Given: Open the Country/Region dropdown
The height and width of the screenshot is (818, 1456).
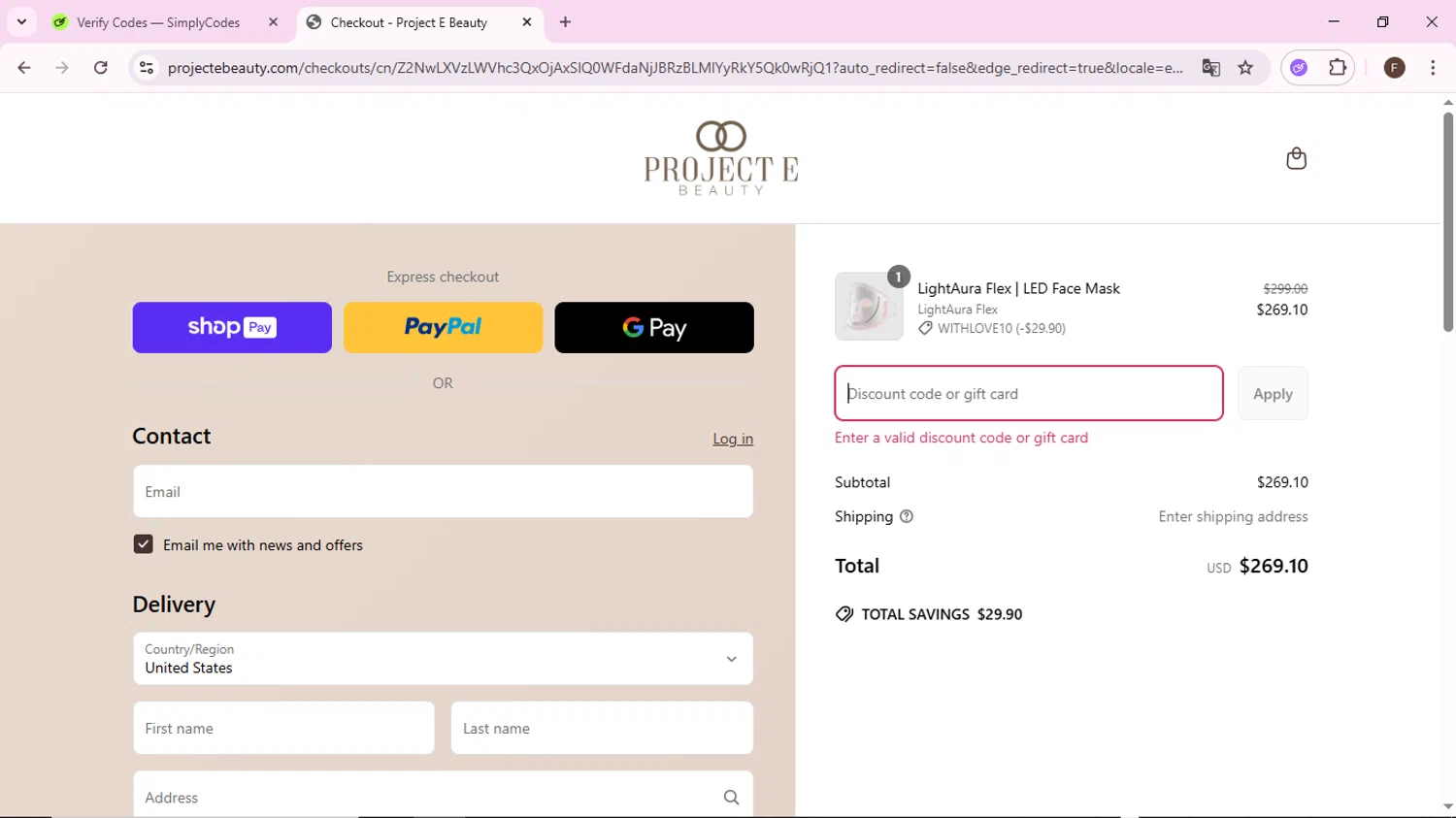Looking at the screenshot, I should (443, 659).
